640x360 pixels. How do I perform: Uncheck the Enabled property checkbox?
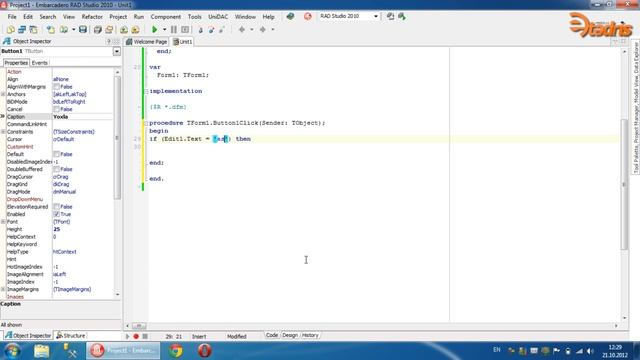(x=56, y=214)
